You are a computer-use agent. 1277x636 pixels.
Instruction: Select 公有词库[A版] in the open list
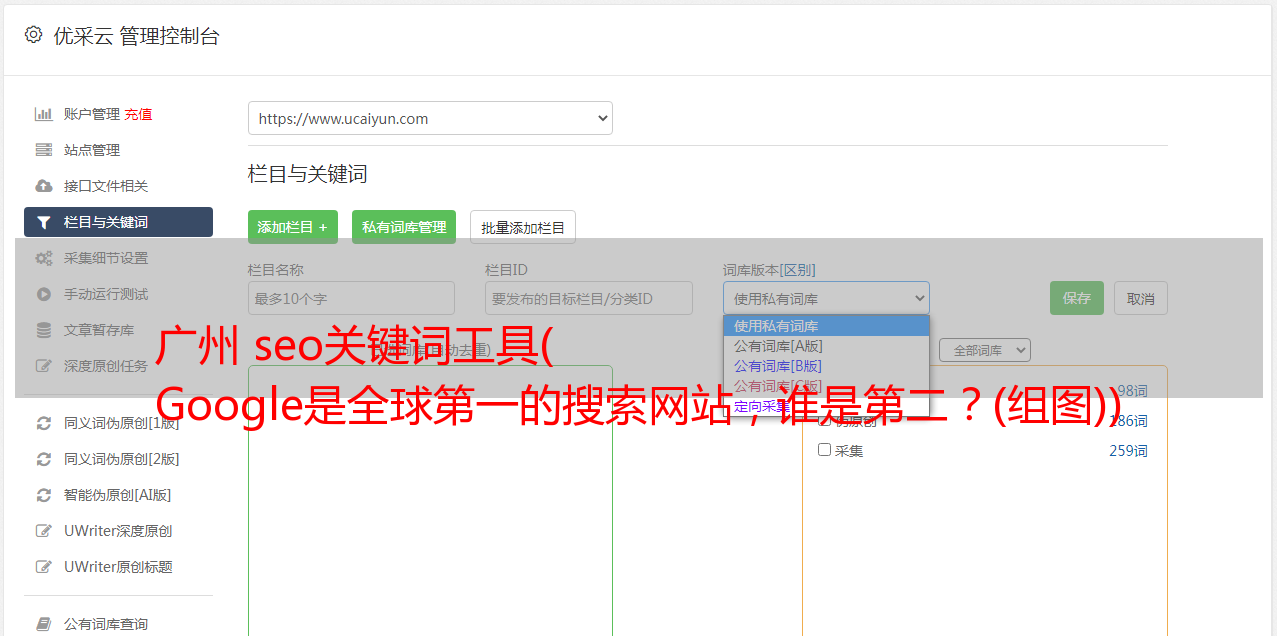tap(826, 346)
